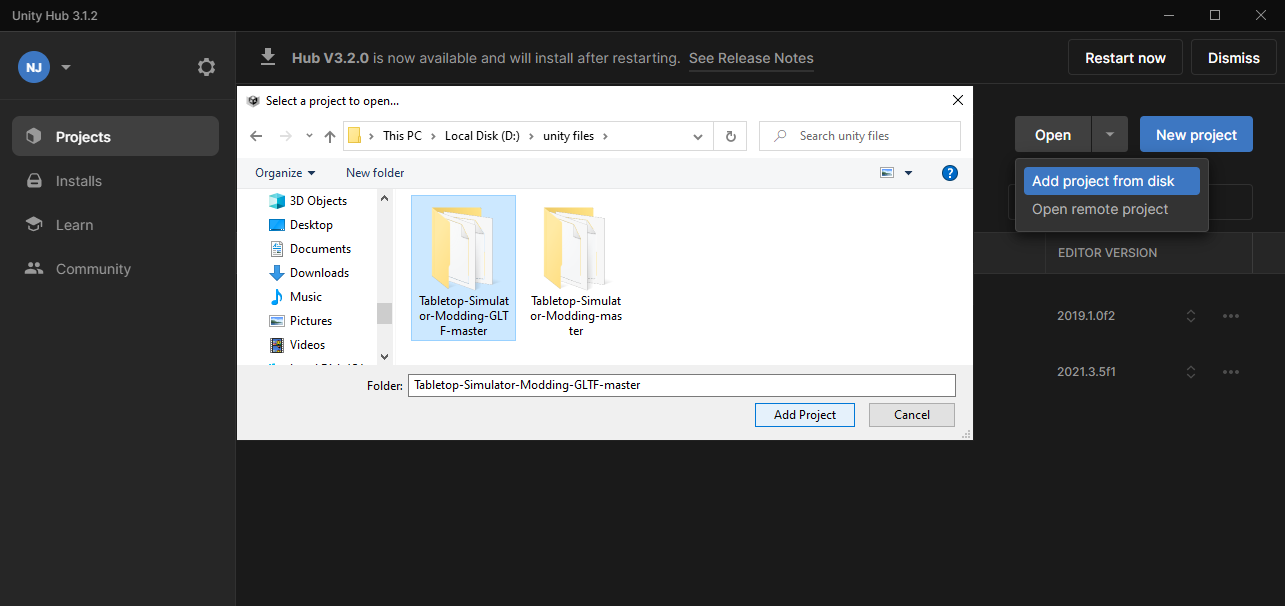
Task: Select the Tabletop-Simulator-Modding-master folder
Action: (x=576, y=268)
